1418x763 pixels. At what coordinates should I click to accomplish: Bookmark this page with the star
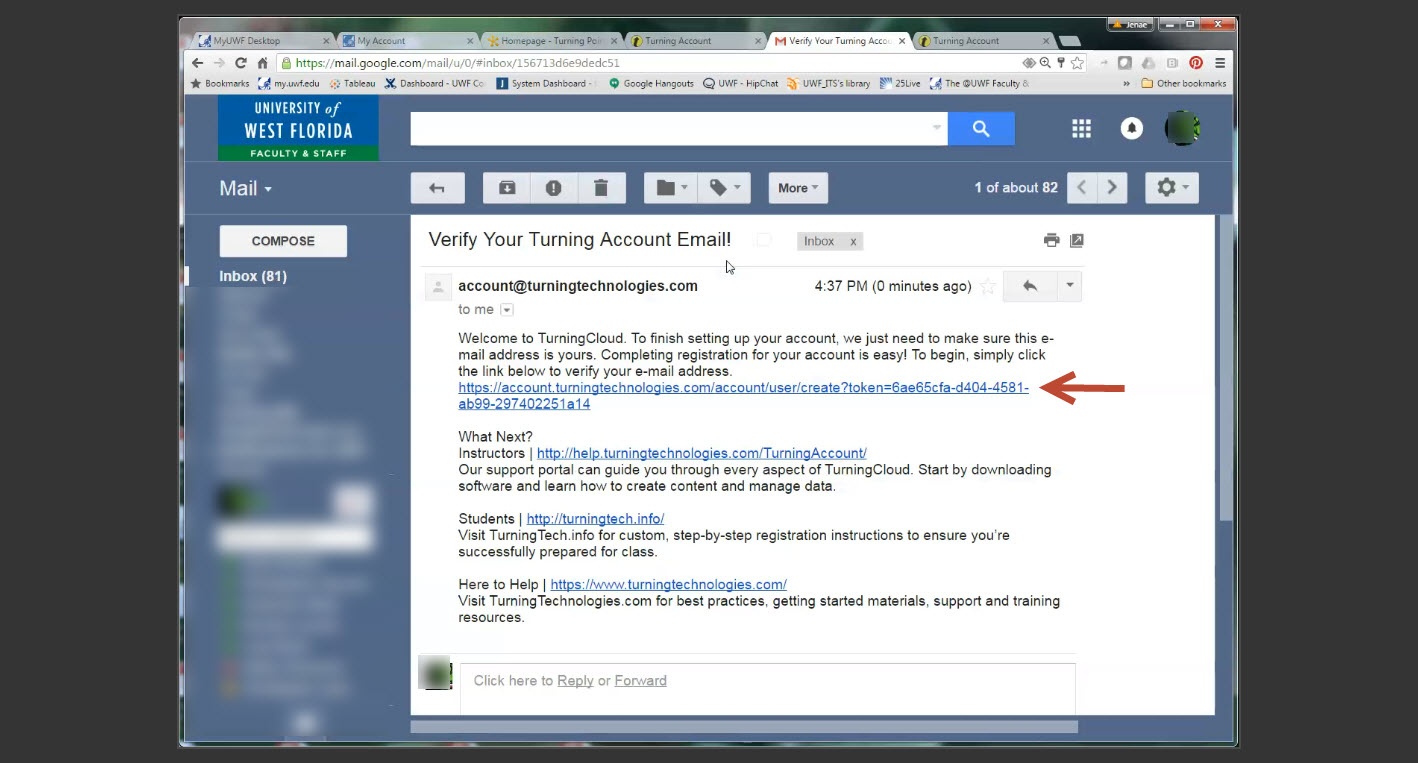1077,62
